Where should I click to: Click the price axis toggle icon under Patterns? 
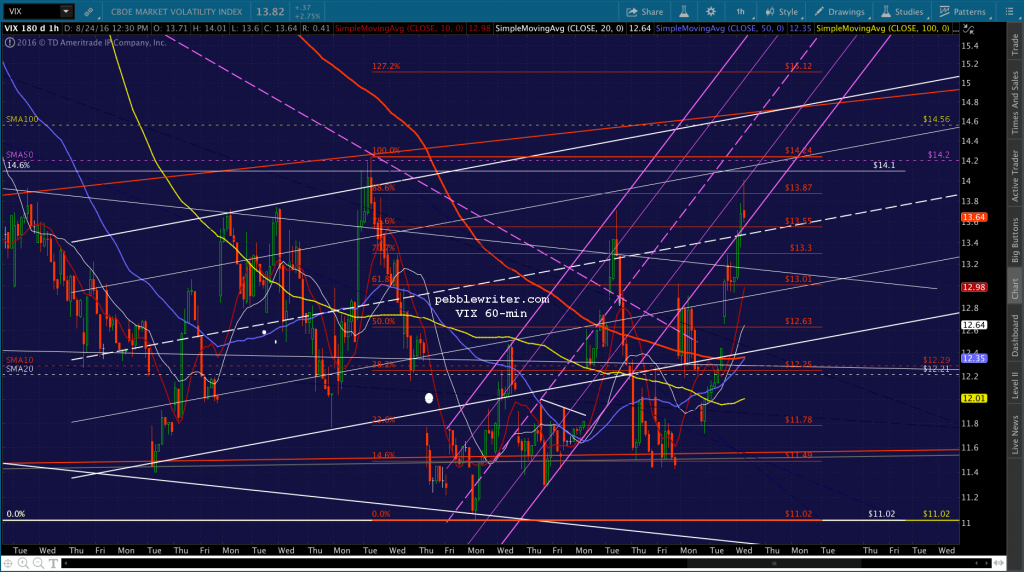[x=968, y=29]
